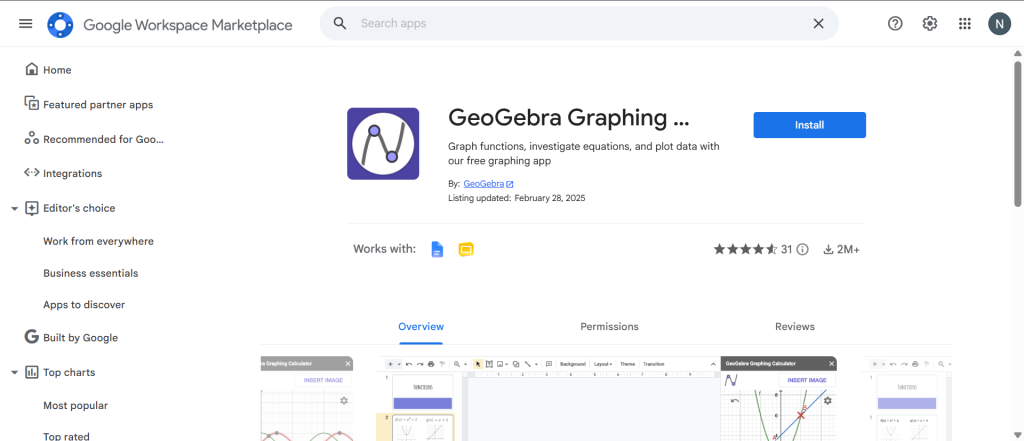The height and width of the screenshot is (441, 1024).
Task: Install the GeoGebra Graphing app
Action: [810, 125]
